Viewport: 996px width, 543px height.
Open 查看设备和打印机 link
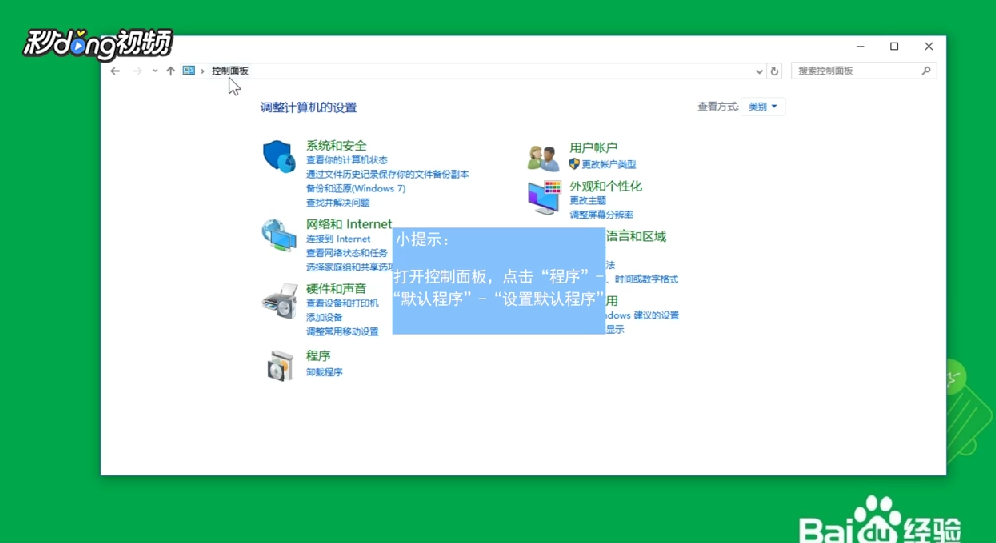tap(342, 303)
